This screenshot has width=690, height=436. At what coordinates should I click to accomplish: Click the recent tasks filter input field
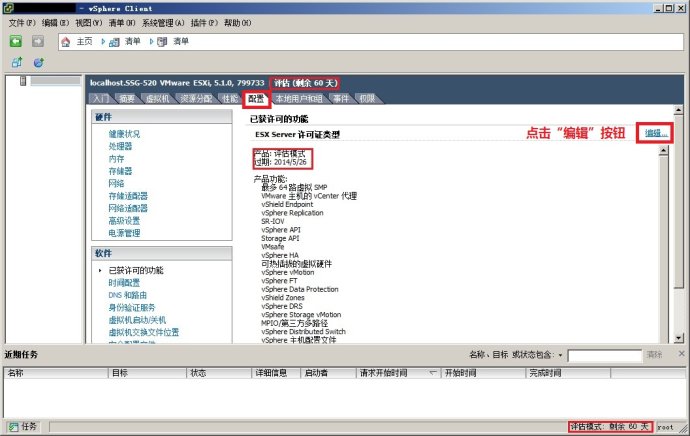click(x=605, y=355)
